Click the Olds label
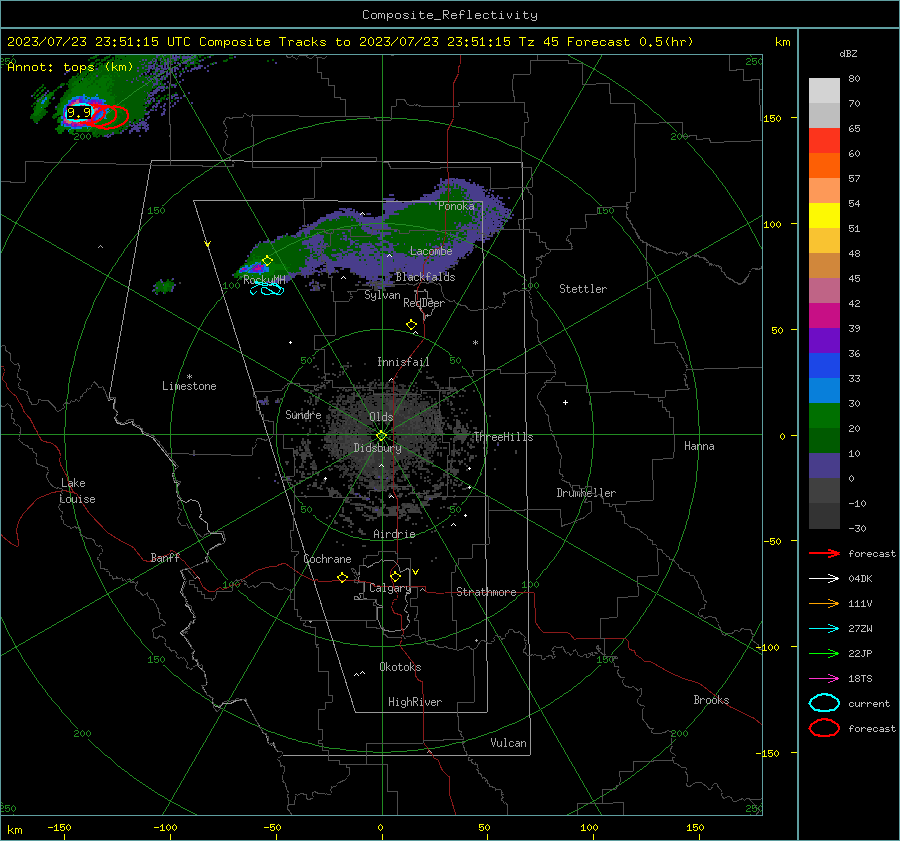This screenshot has height=841, width=900. tap(381, 416)
